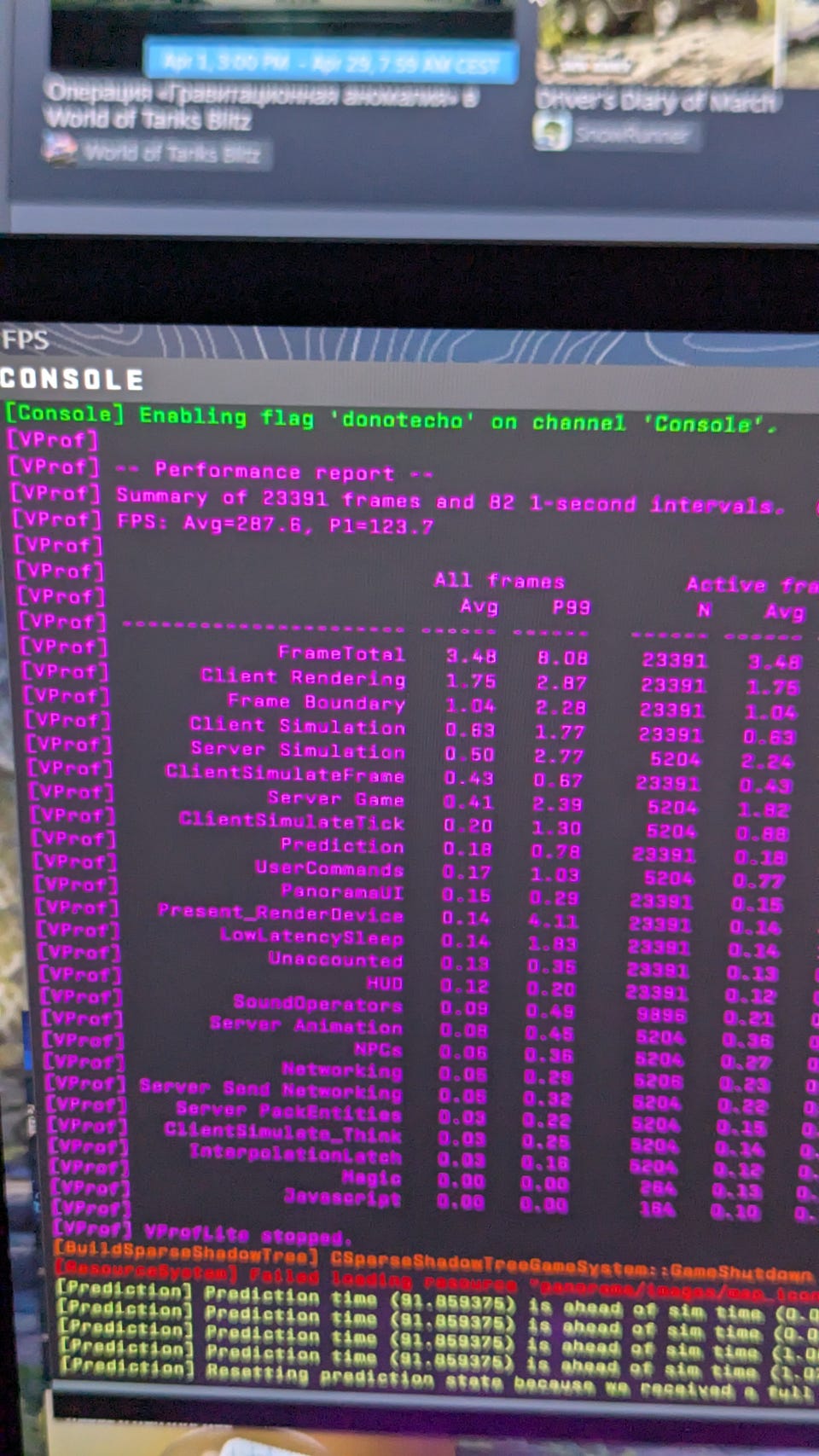This screenshot has height=1456, width=819.
Task: Select the 'Enabling flag donotecho' console line
Action: tap(392, 419)
